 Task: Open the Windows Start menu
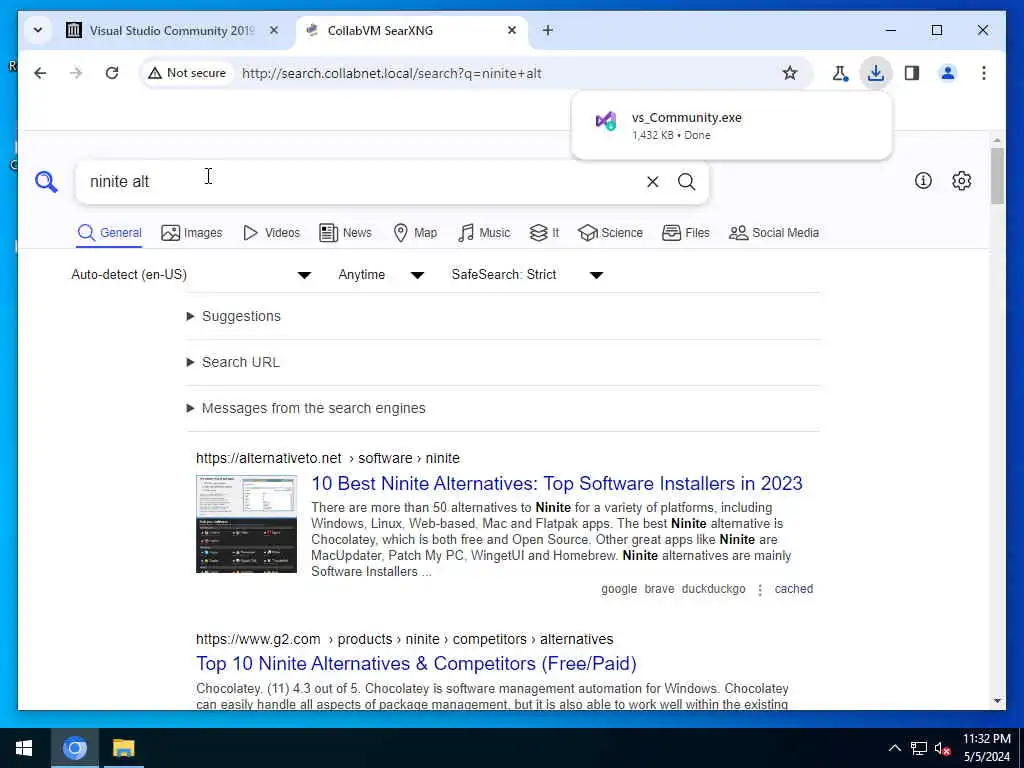(x=24, y=748)
